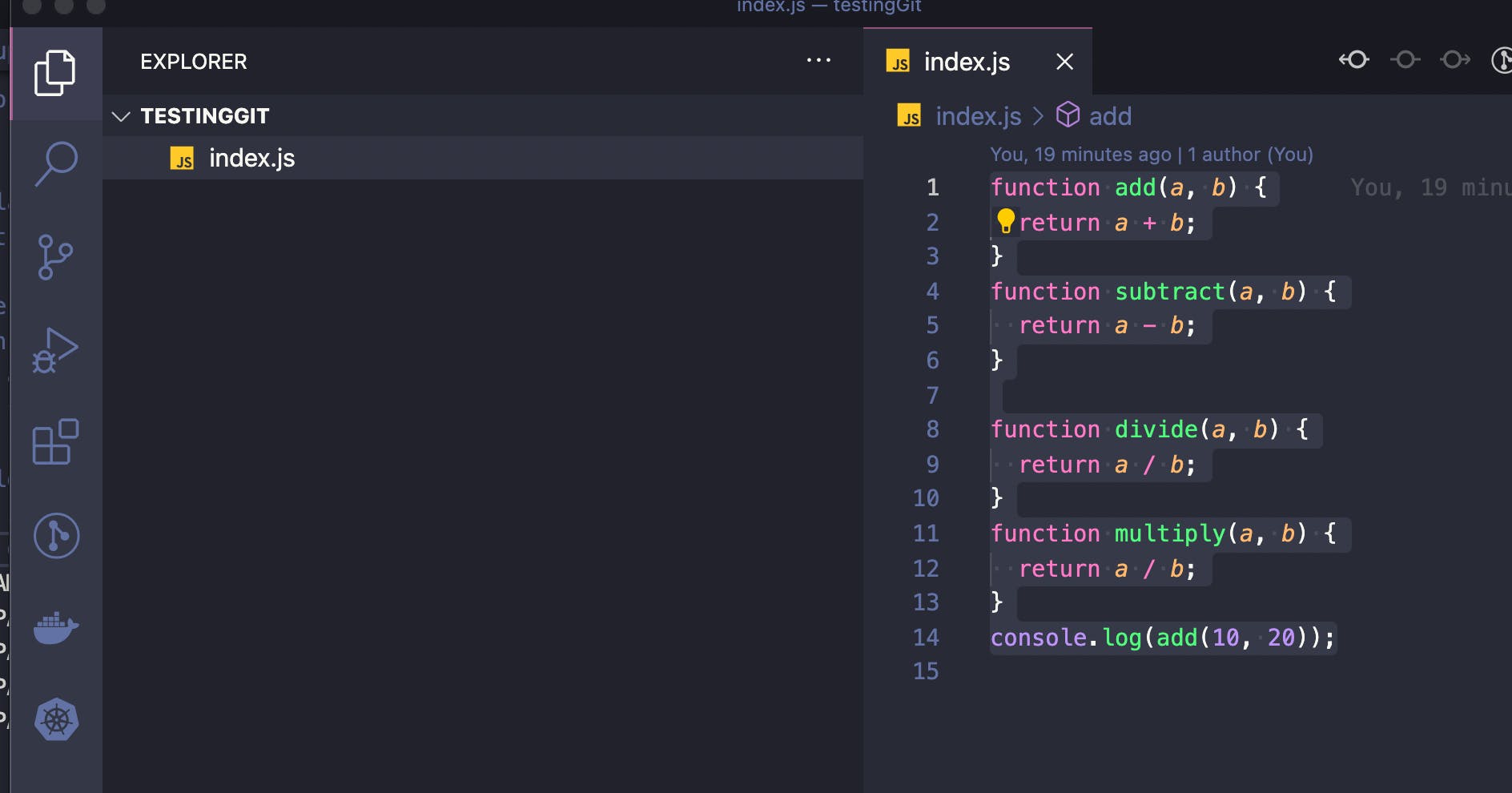This screenshot has height=793, width=1512.
Task: Click the middle GitLens commit navigation icon
Action: pyautogui.click(x=1405, y=59)
